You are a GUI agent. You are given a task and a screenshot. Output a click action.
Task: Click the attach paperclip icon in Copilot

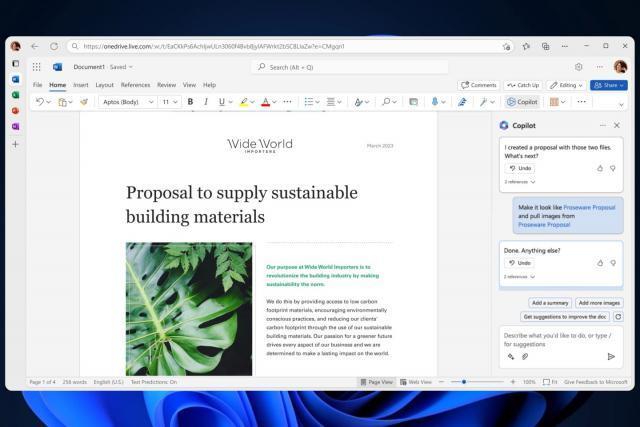point(525,356)
